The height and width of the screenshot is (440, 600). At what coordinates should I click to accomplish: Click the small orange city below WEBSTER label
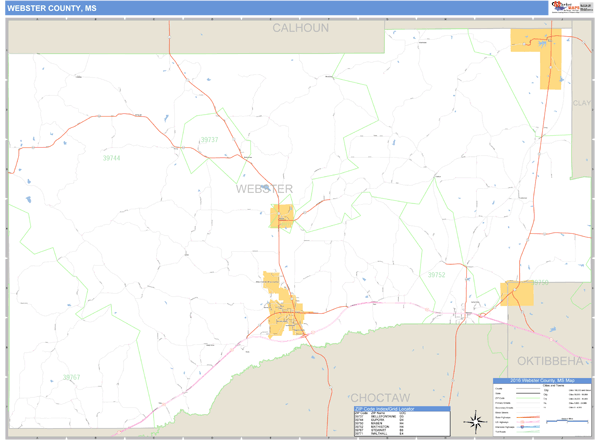coord(282,216)
